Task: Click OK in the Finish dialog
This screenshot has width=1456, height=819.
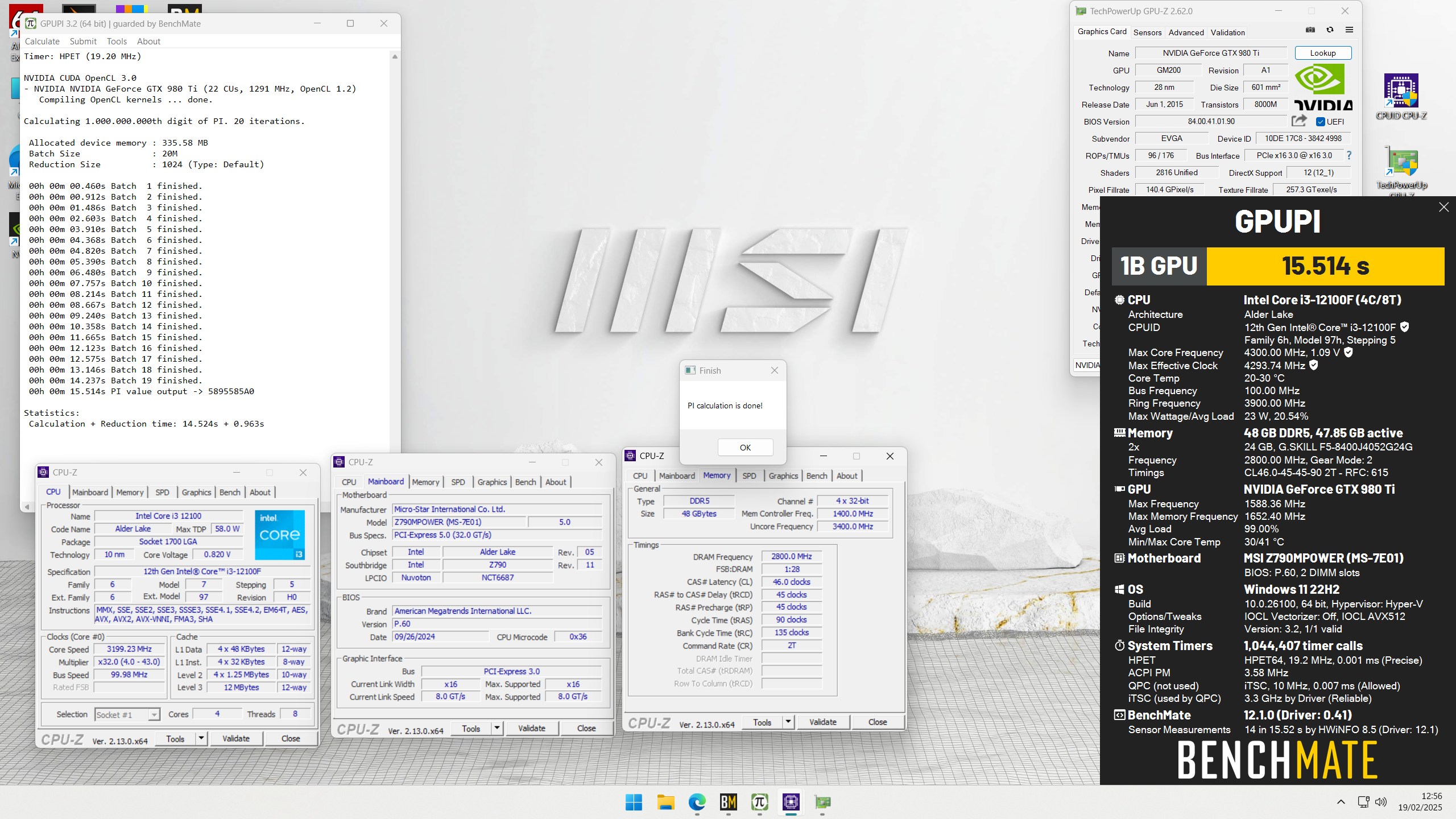Action: coord(745,448)
